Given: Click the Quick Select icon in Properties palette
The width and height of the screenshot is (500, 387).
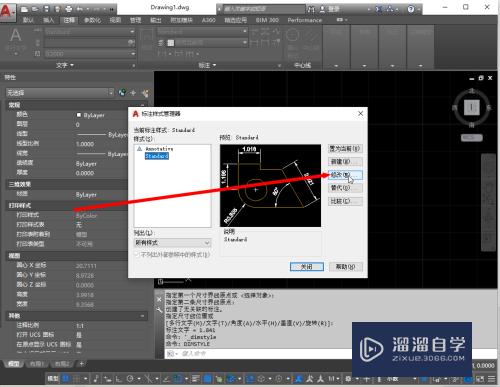Looking at the screenshot, I should (122, 93).
